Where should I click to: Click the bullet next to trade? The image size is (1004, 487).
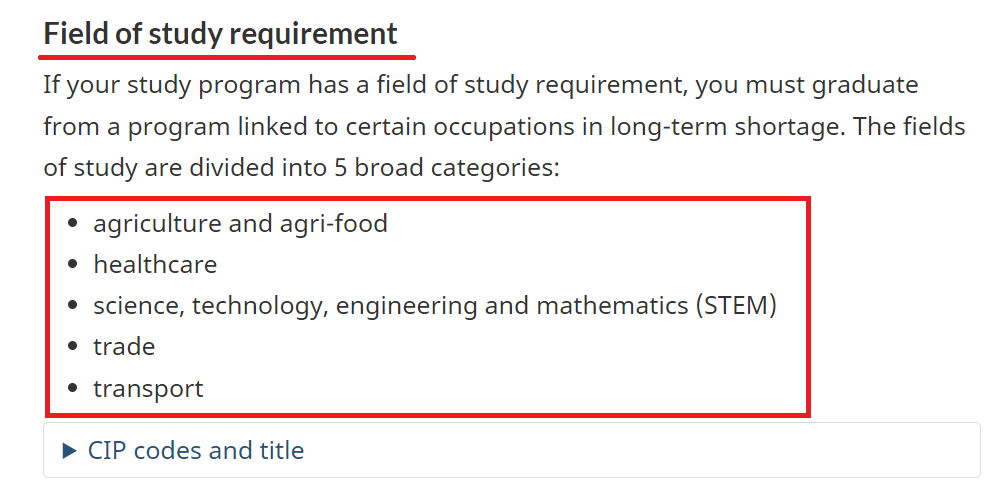click(72, 347)
